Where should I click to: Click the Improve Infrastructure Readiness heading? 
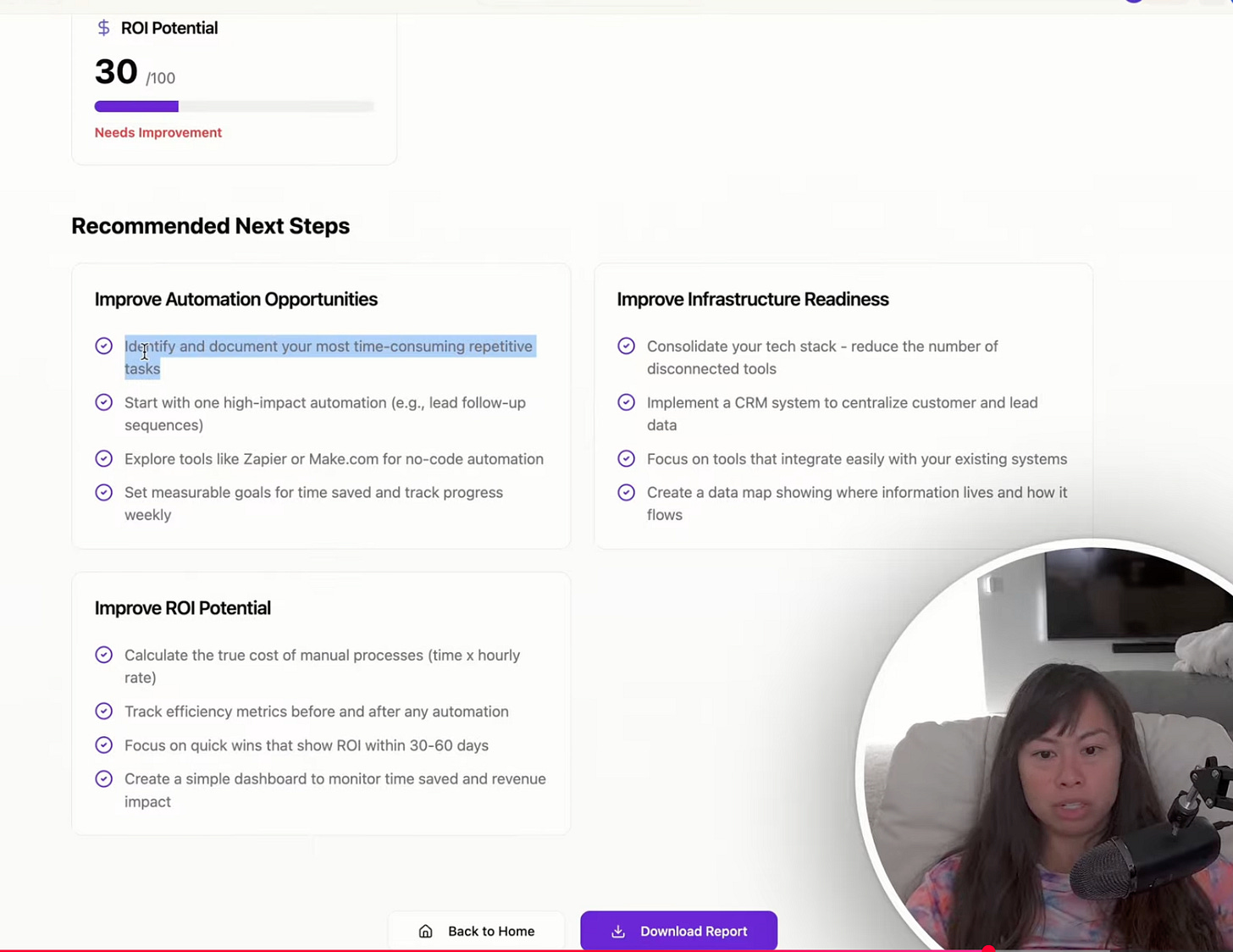(753, 299)
